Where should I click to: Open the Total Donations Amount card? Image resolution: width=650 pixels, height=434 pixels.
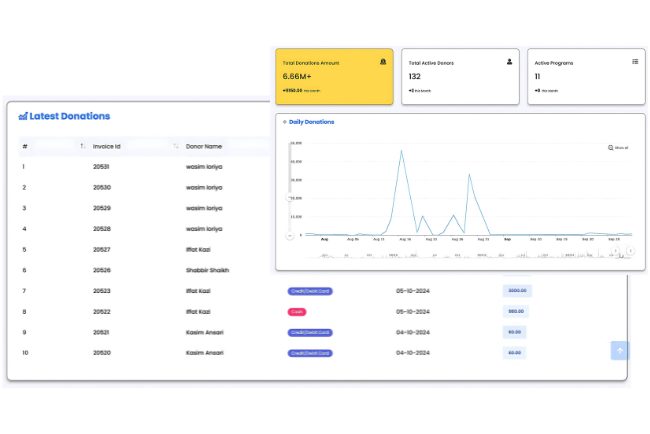pyautogui.click(x=334, y=76)
